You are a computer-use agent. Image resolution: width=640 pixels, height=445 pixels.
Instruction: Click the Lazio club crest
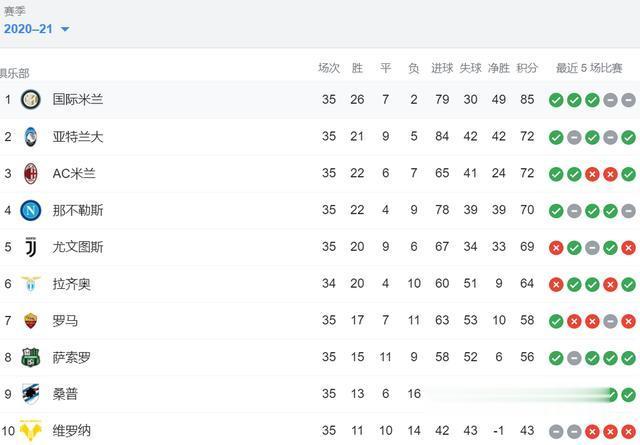pyautogui.click(x=31, y=284)
